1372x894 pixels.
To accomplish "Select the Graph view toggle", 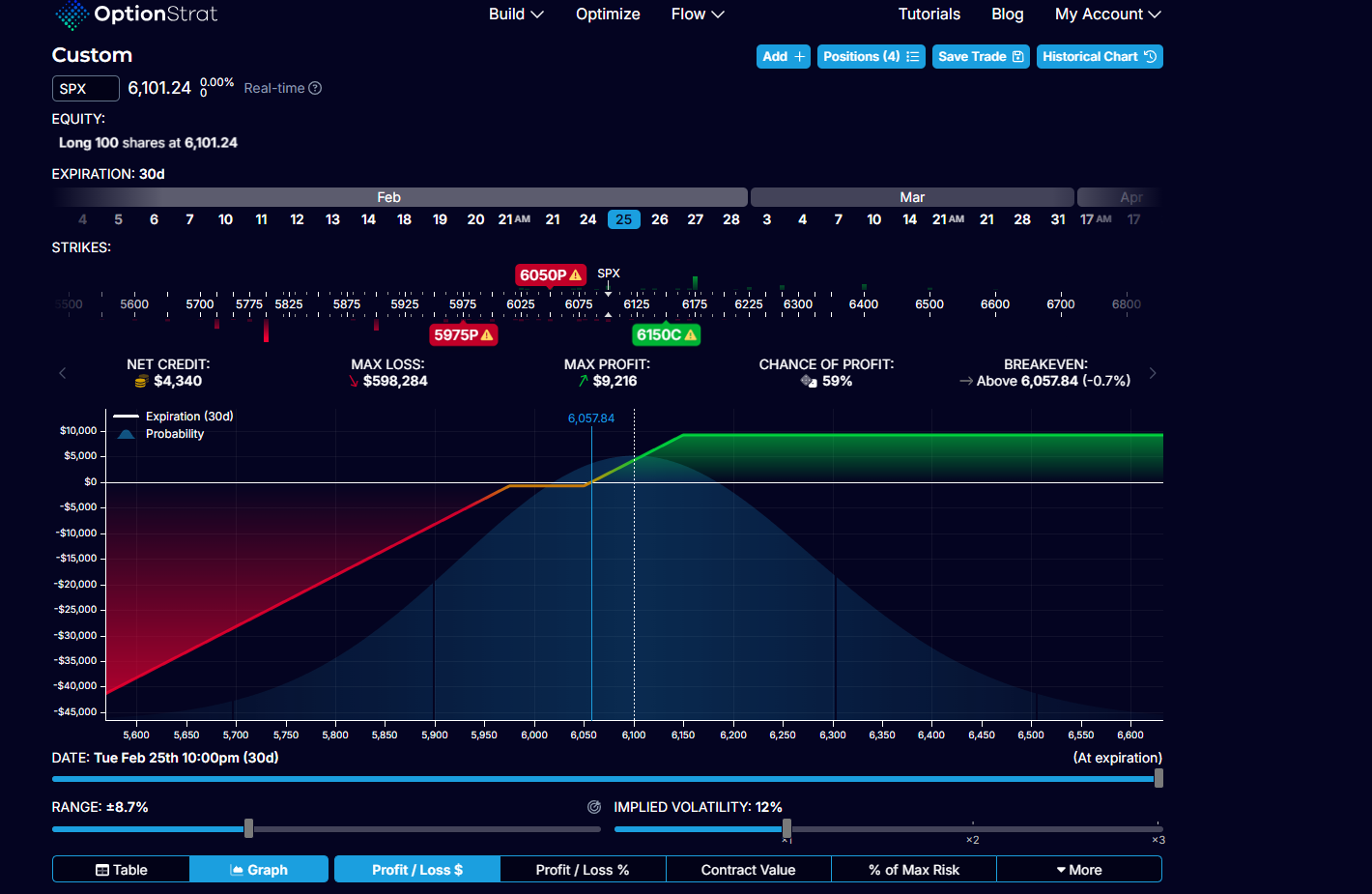I will pos(259,870).
